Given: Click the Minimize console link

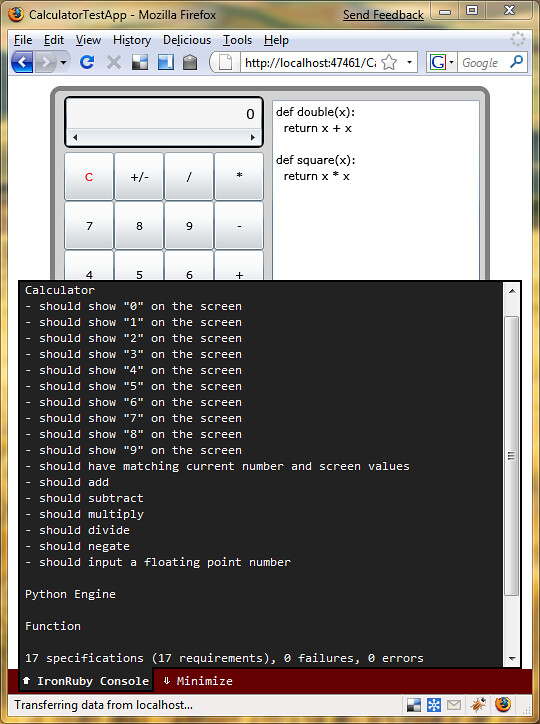Looking at the screenshot, I should 198,681.
